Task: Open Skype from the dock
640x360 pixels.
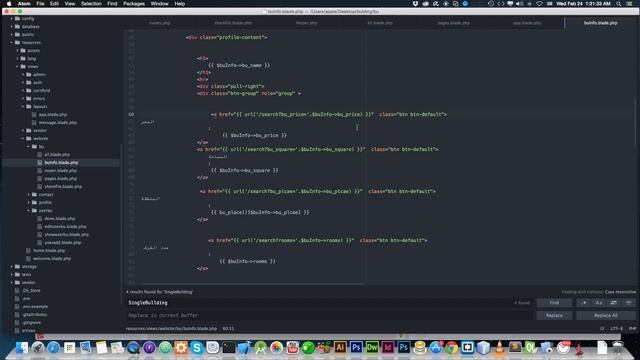Action: point(197,347)
